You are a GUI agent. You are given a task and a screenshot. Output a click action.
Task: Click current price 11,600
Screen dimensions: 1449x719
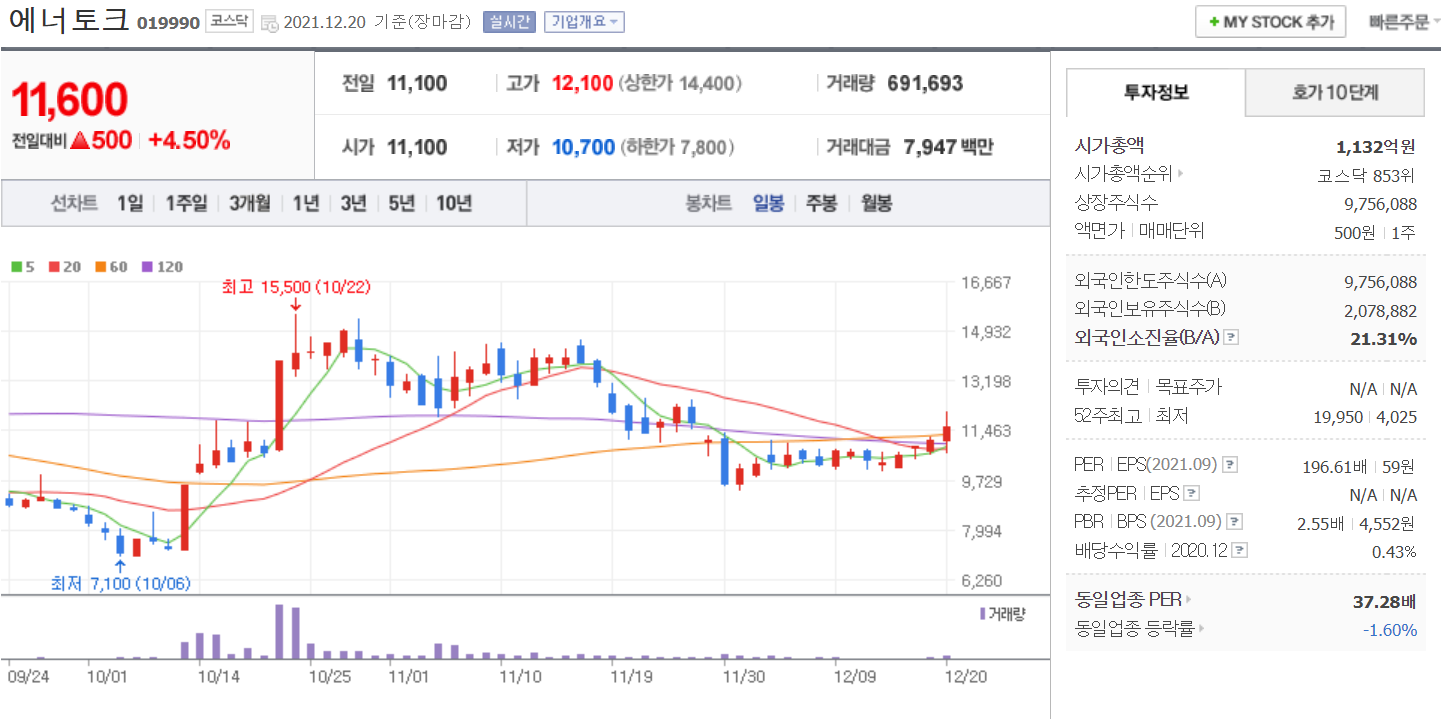(69, 100)
